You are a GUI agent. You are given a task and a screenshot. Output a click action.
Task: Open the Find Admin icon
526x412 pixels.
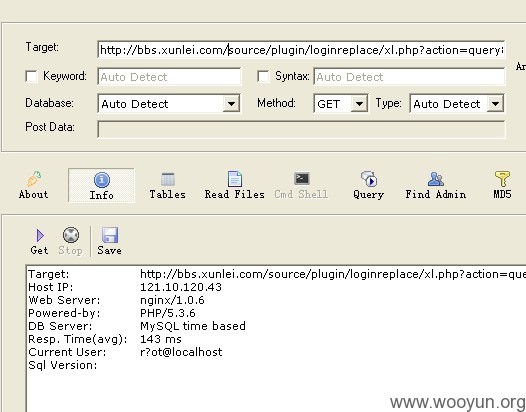(x=435, y=179)
